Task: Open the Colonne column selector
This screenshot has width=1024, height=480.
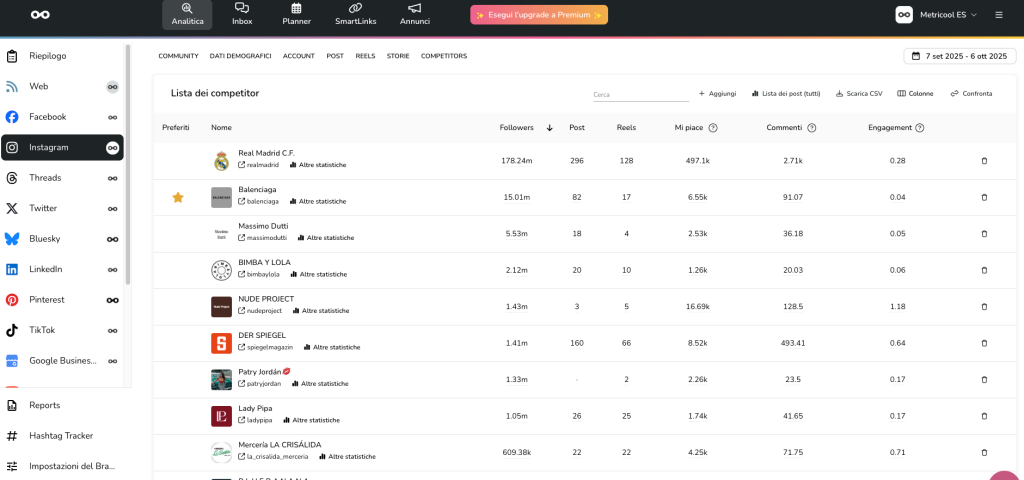Action: click(915, 93)
